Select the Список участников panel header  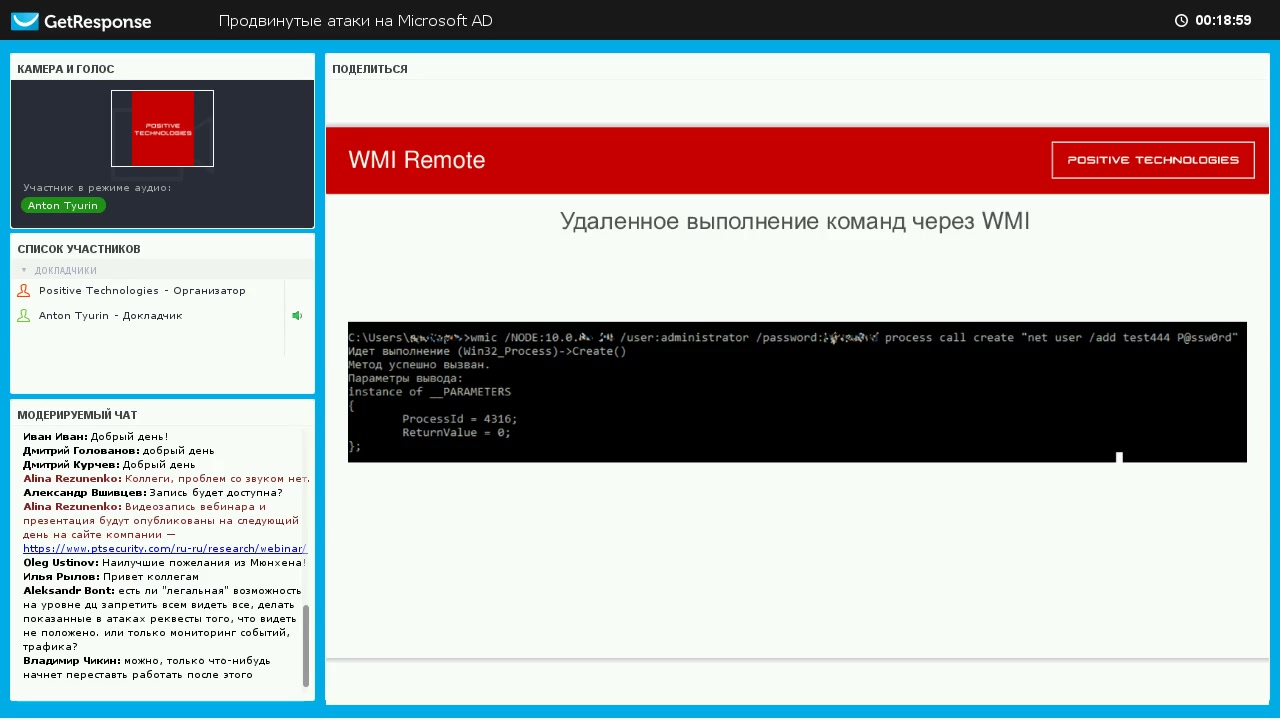pyautogui.click(x=79, y=249)
